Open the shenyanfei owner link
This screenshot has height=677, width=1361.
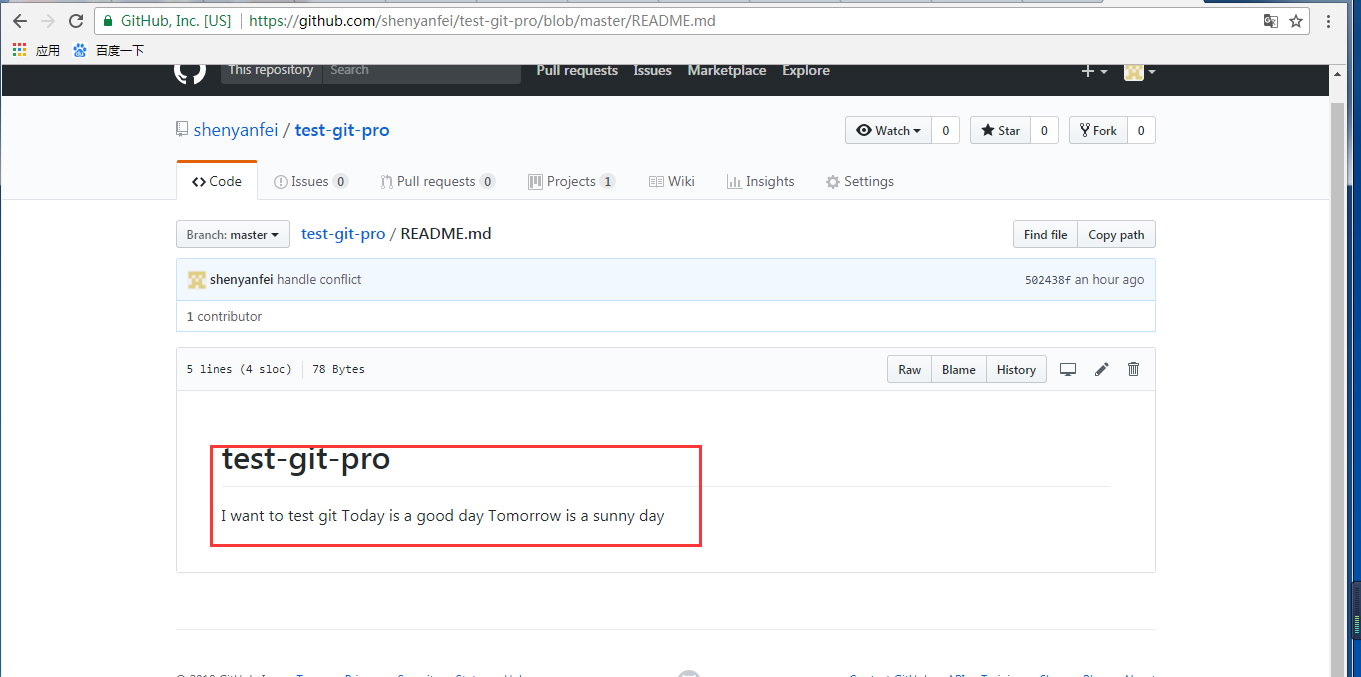(235, 130)
